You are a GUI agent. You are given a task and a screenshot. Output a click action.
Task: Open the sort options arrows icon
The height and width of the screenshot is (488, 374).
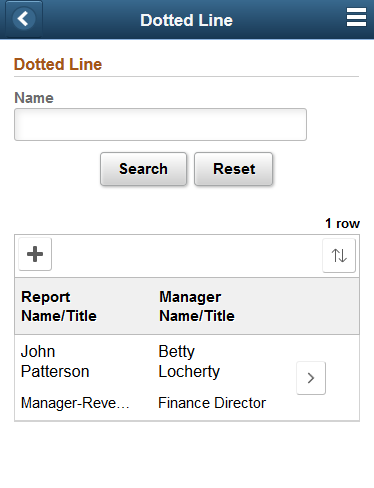coord(339,256)
